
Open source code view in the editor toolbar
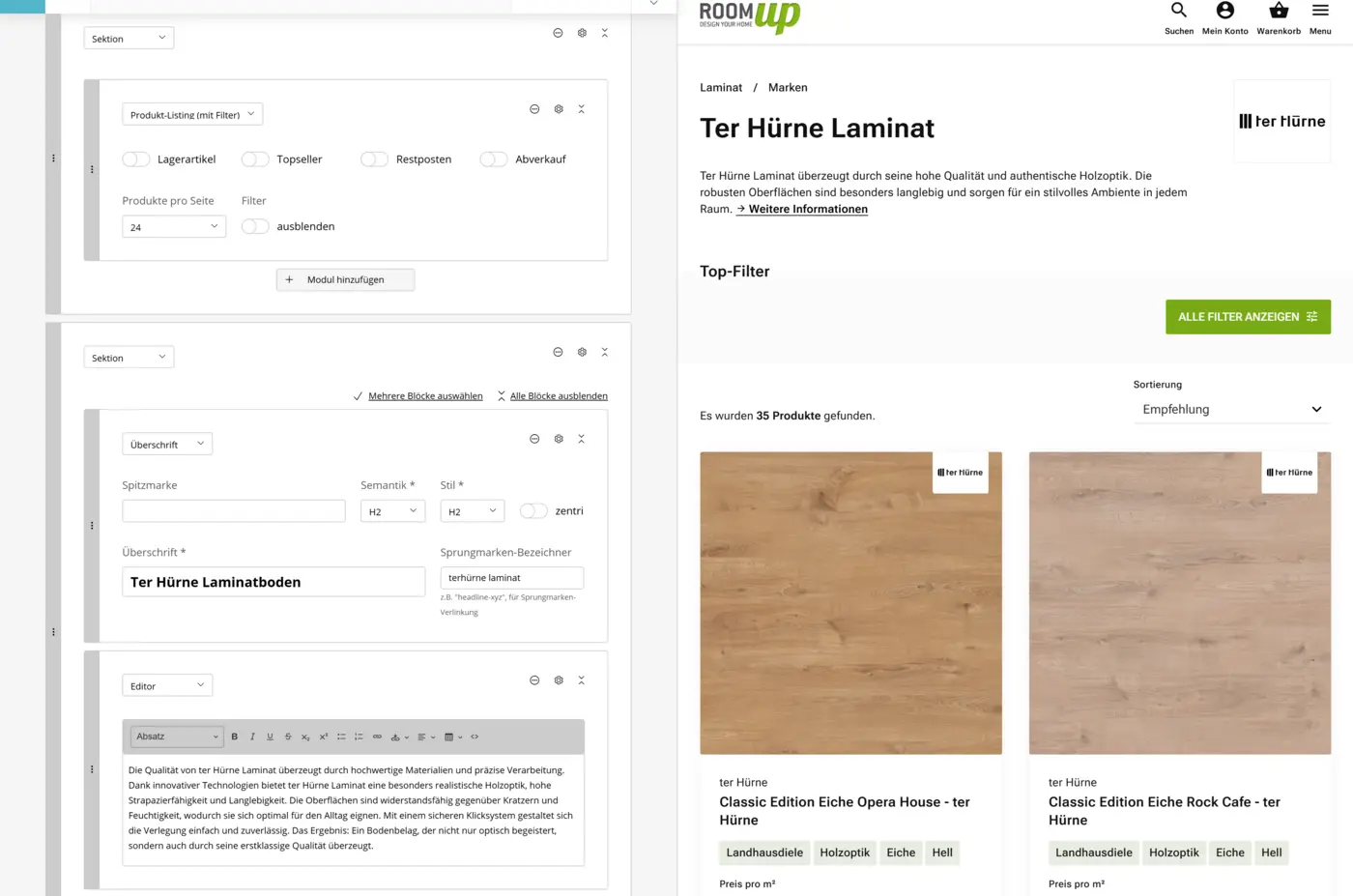pyautogui.click(x=475, y=737)
